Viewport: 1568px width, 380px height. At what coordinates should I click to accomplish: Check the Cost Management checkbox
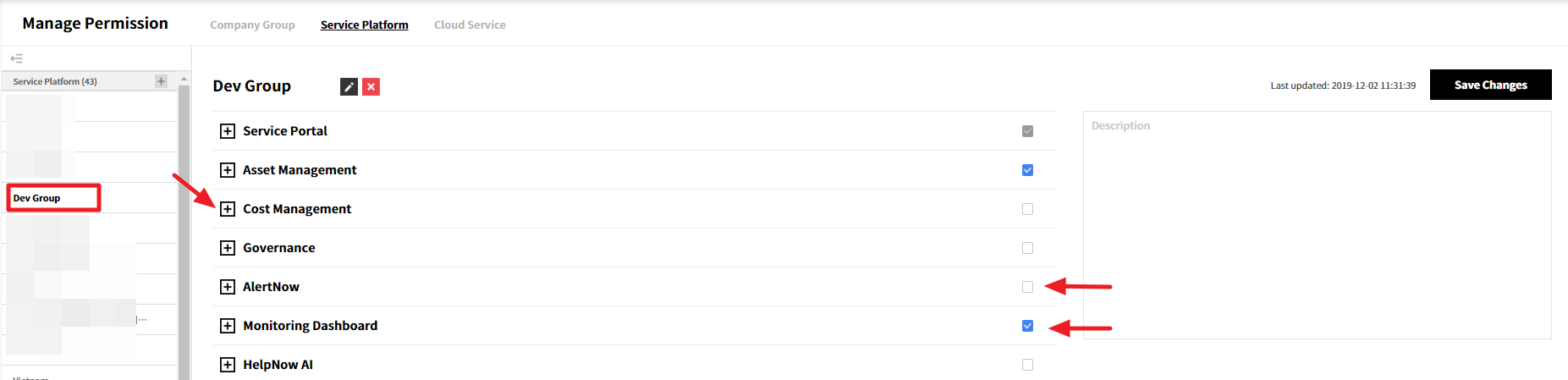[1027, 209]
